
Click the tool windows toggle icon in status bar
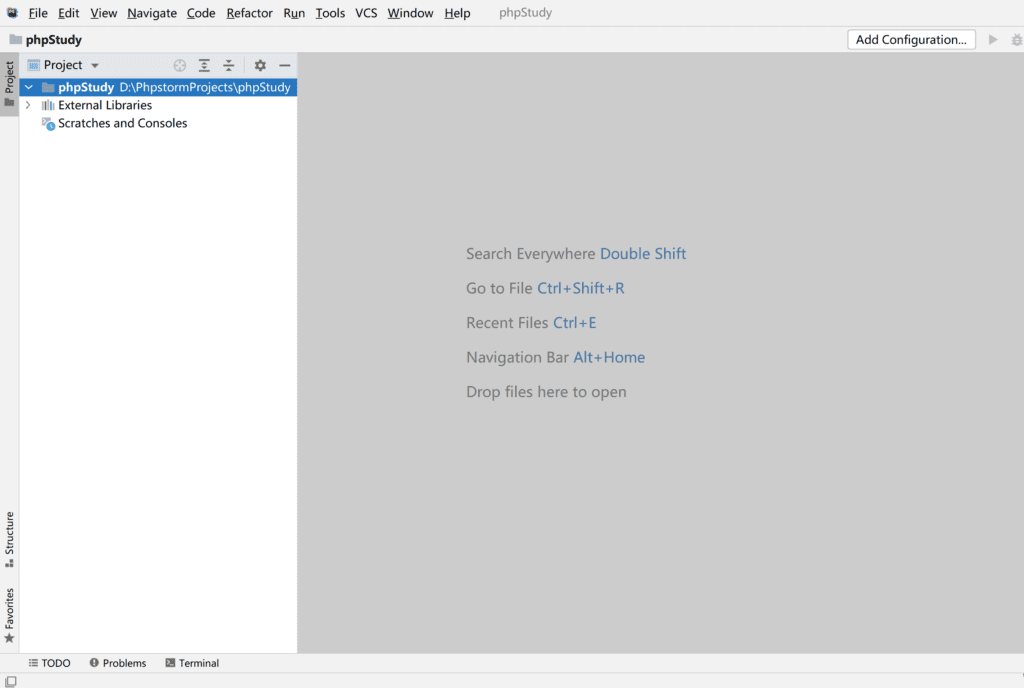click(x=9, y=681)
